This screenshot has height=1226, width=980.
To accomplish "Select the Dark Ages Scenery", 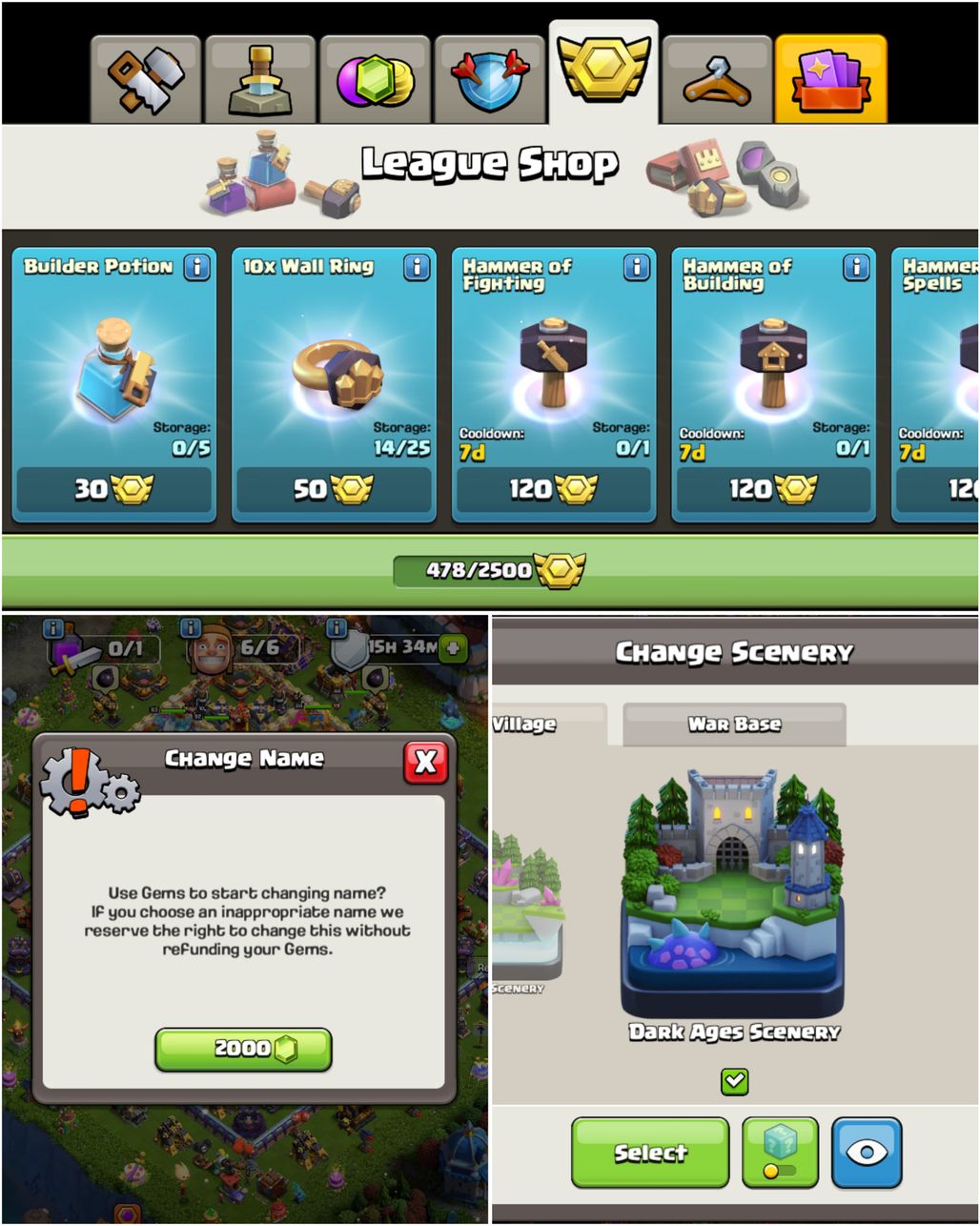I will pyautogui.click(x=650, y=1153).
